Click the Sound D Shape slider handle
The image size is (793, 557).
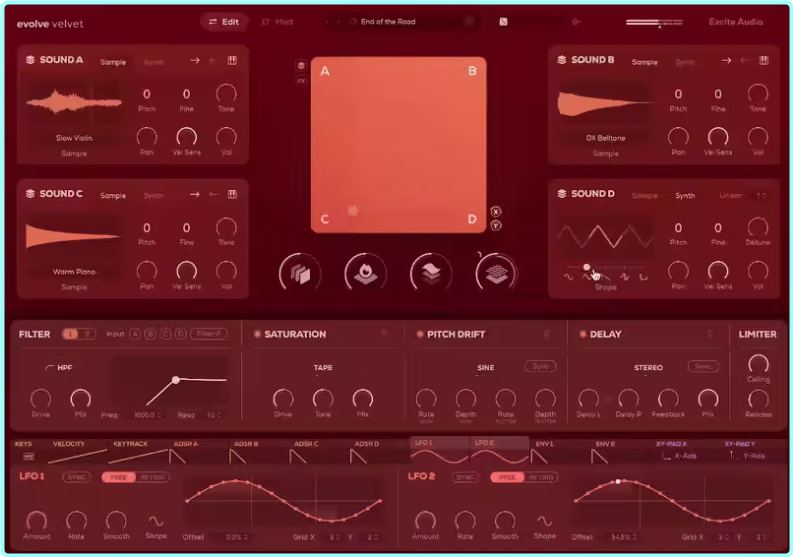coord(587,267)
